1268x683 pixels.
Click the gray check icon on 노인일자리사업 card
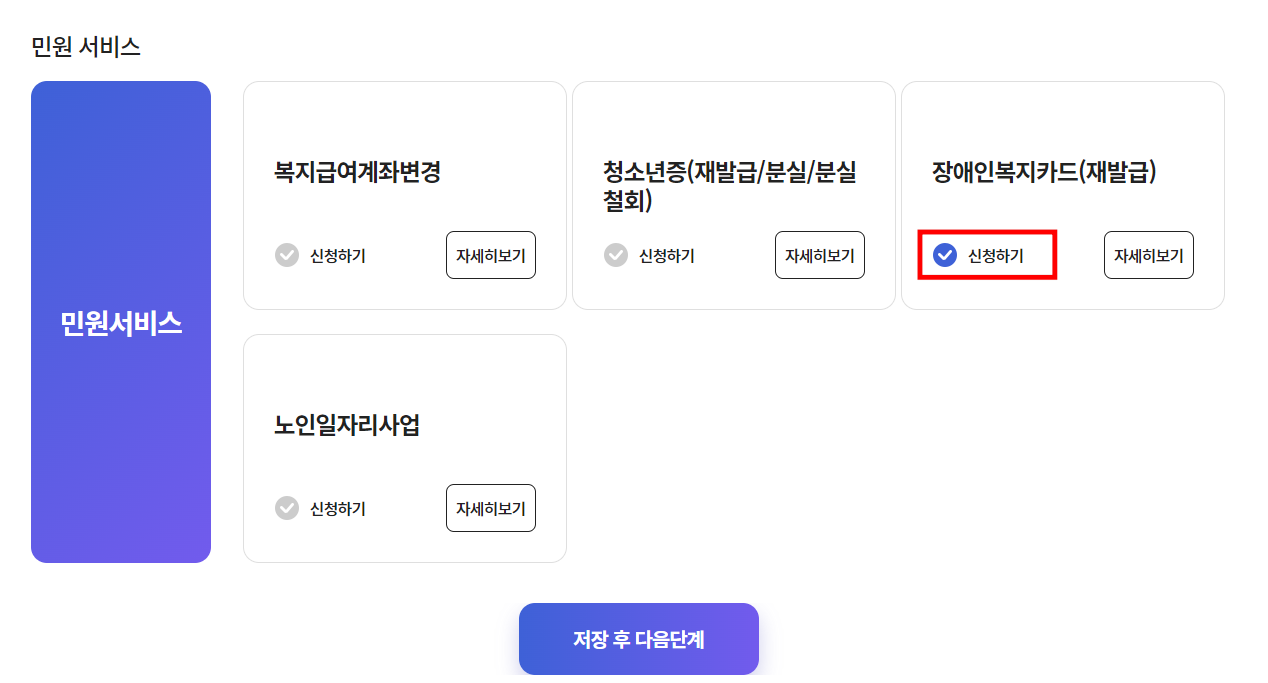tap(288, 508)
